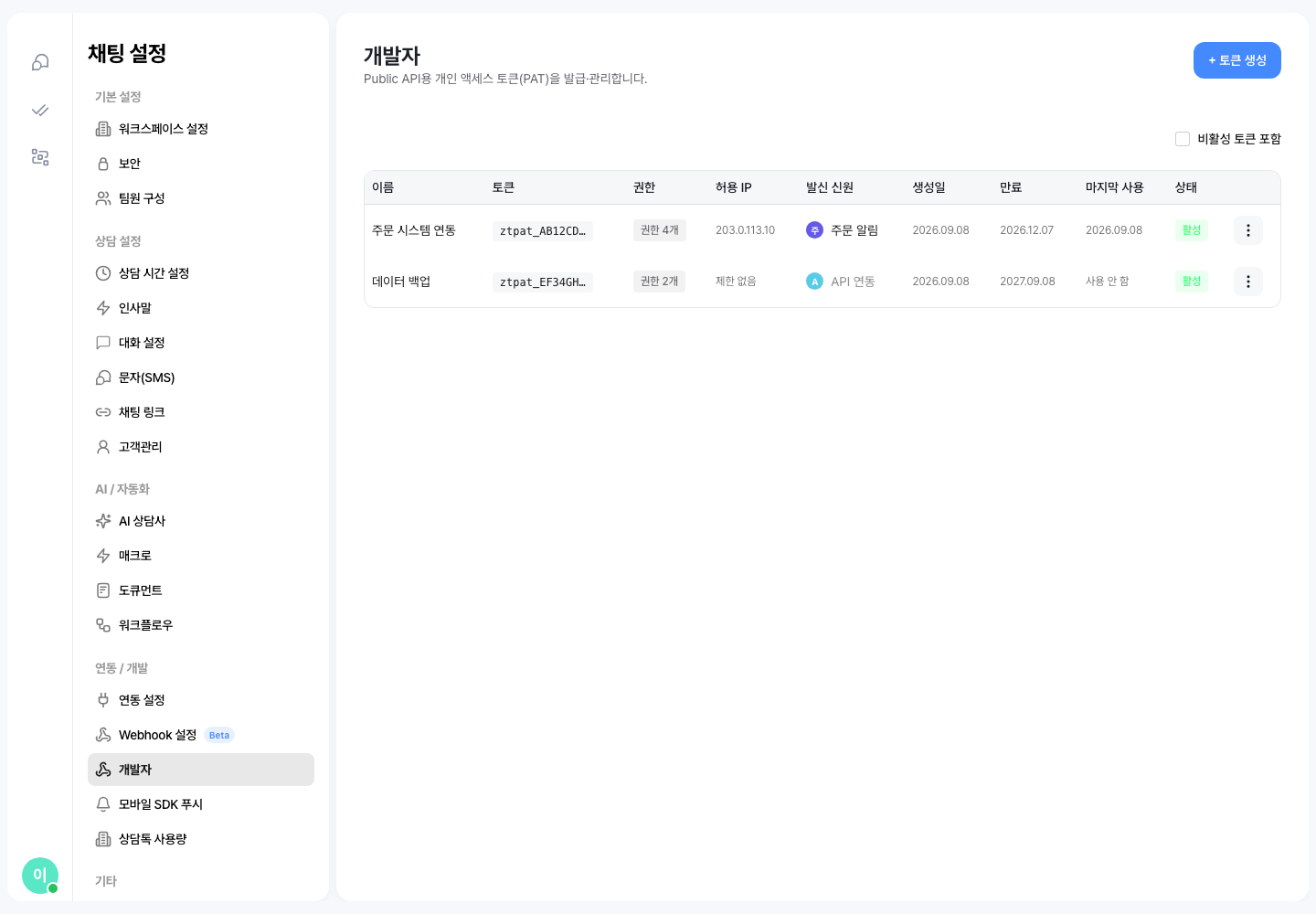Viewport: 1316px width, 914px height.
Task: Click the bell icon beside 모바일 SDK 푸시
Action: pyautogui.click(x=103, y=804)
